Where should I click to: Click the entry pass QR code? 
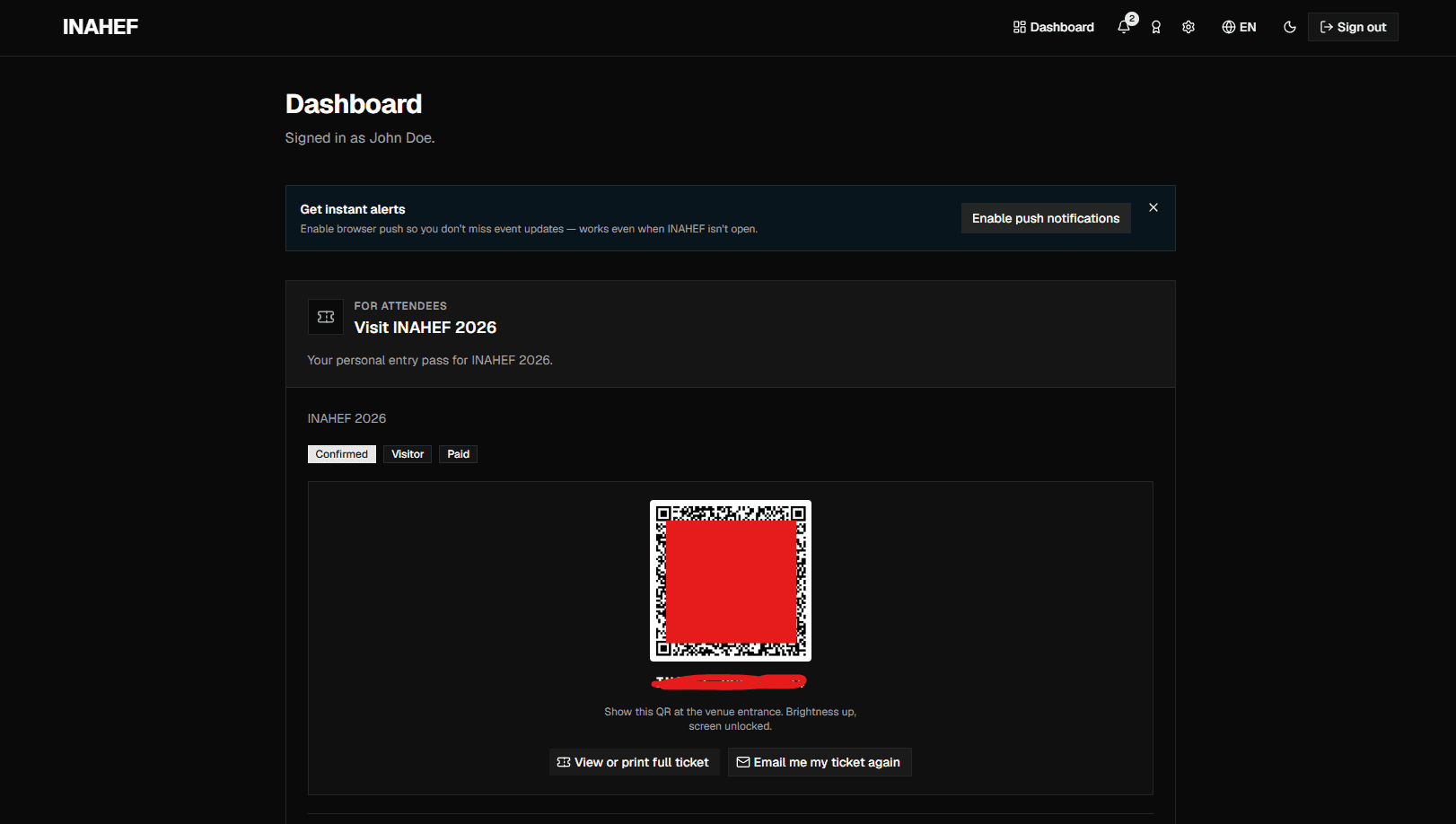(x=731, y=581)
